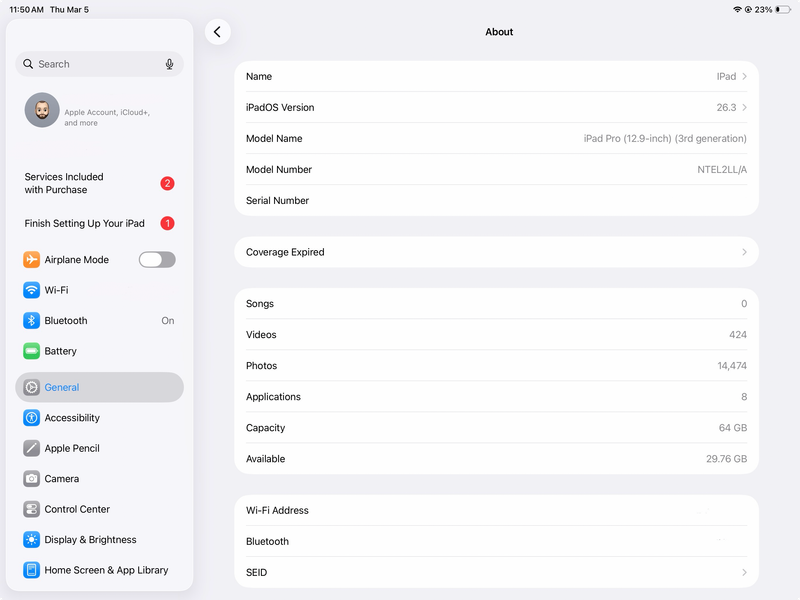Tap the Camera icon
The height and width of the screenshot is (600, 800).
click(x=31, y=479)
